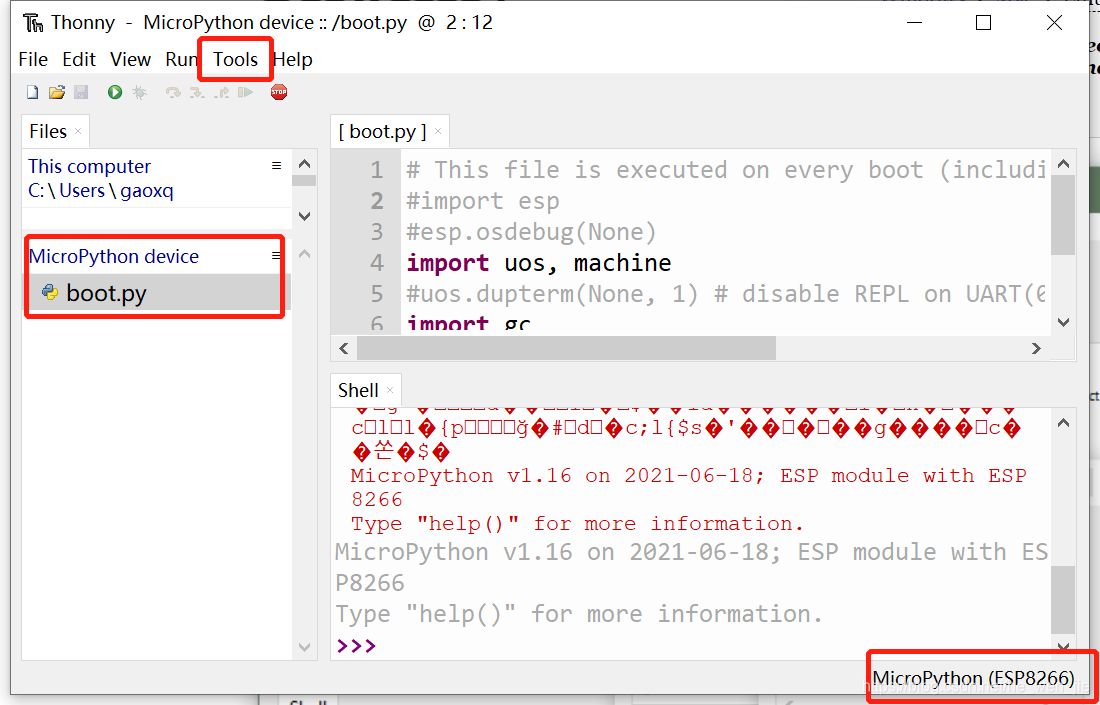This screenshot has height=705, width=1100.
Task: Click editor horizontal scrollbar left arrow
Action: click(x=344, y=348)
